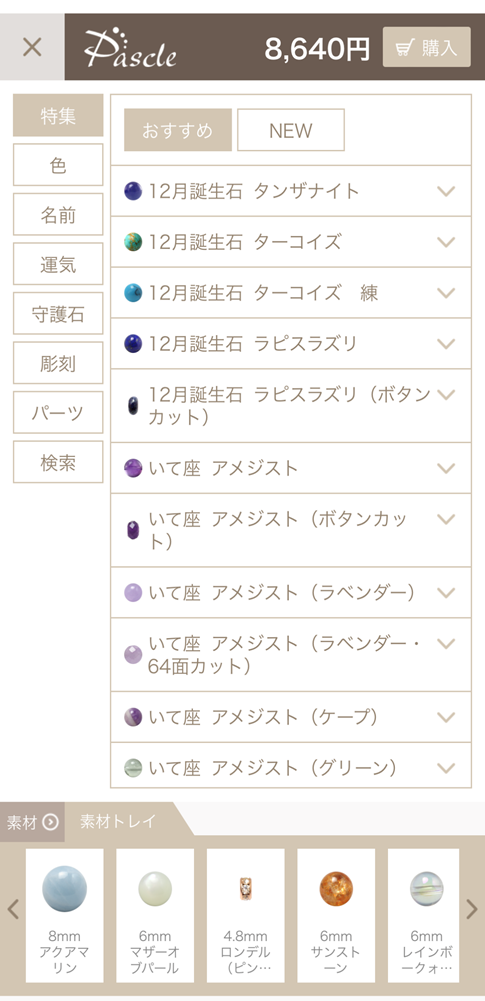This screenshot has width=485, height=1001.
Task: Show previous items in material tray
Action: coord(13,909)
